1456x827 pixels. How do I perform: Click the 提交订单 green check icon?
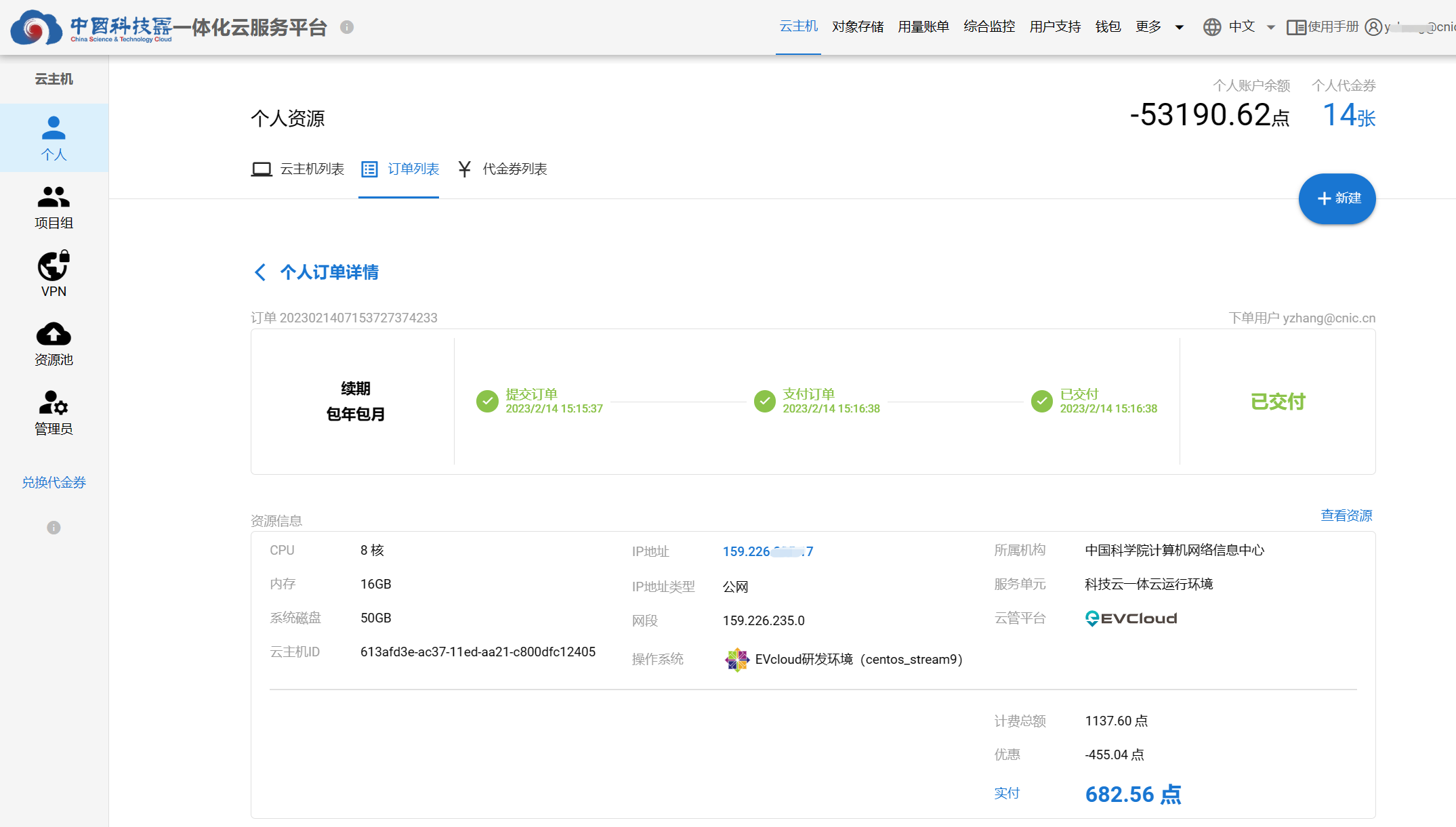487,402
